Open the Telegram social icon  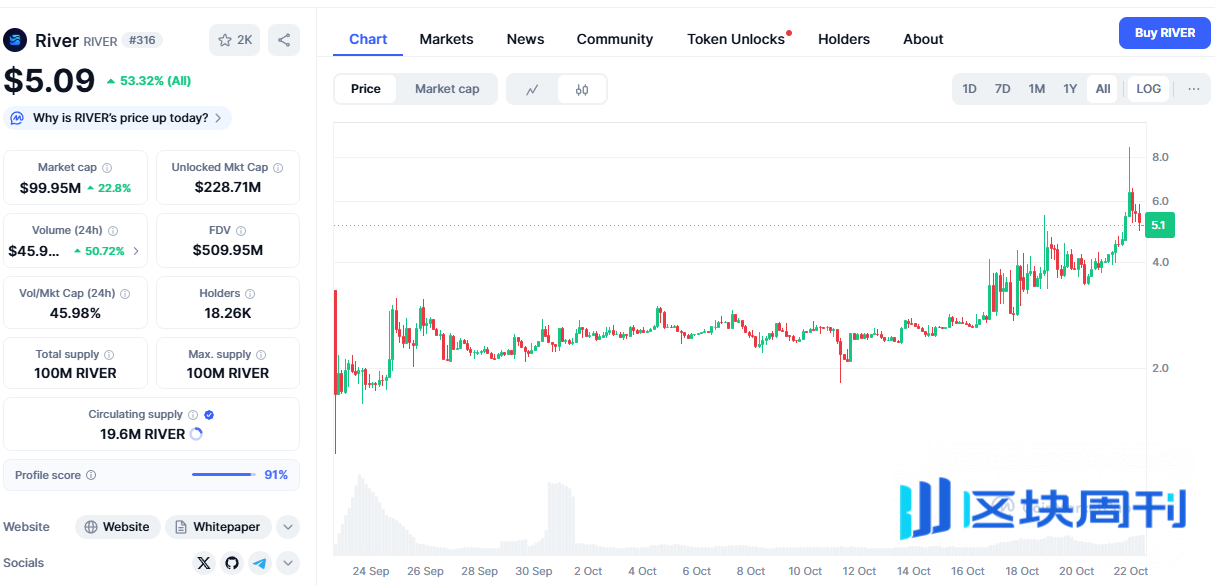pos(260,563)
